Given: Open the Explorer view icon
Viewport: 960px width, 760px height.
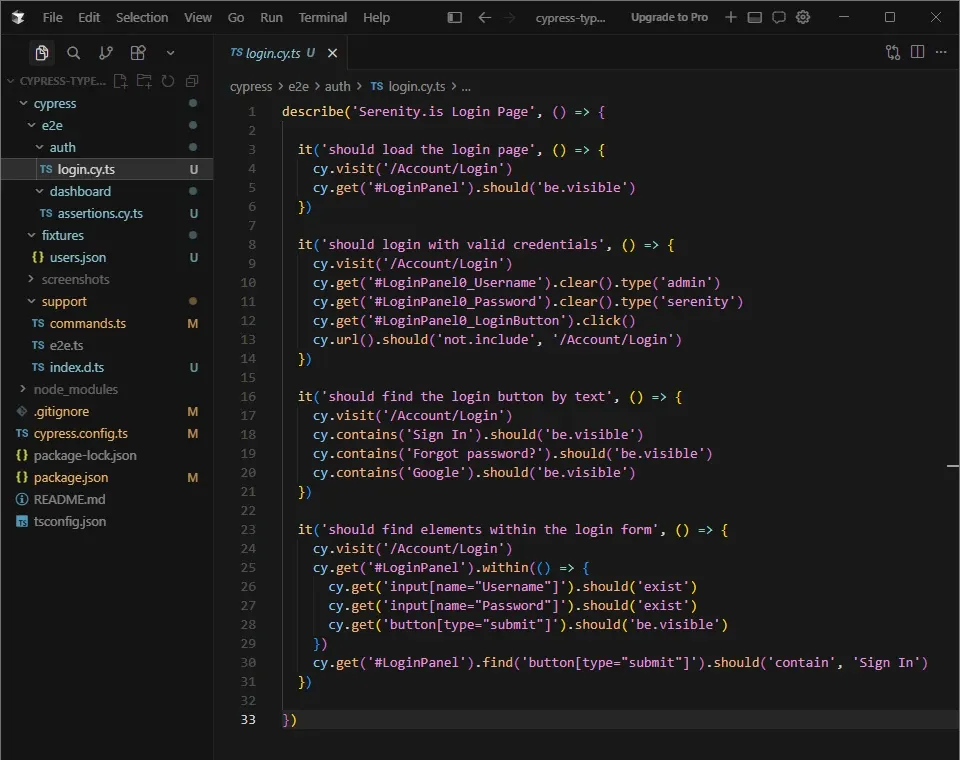Looking at the screenshot, I should pos(42,53).
